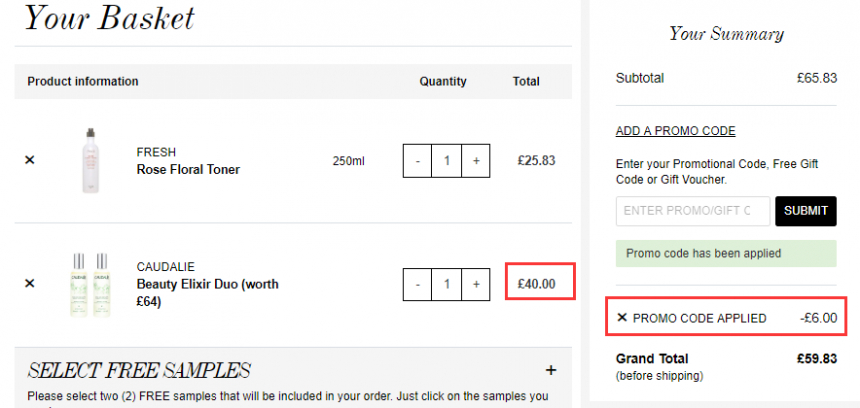
Task: Increase Beauty Elixir Duo quantity
Action: tap(476, 284)
